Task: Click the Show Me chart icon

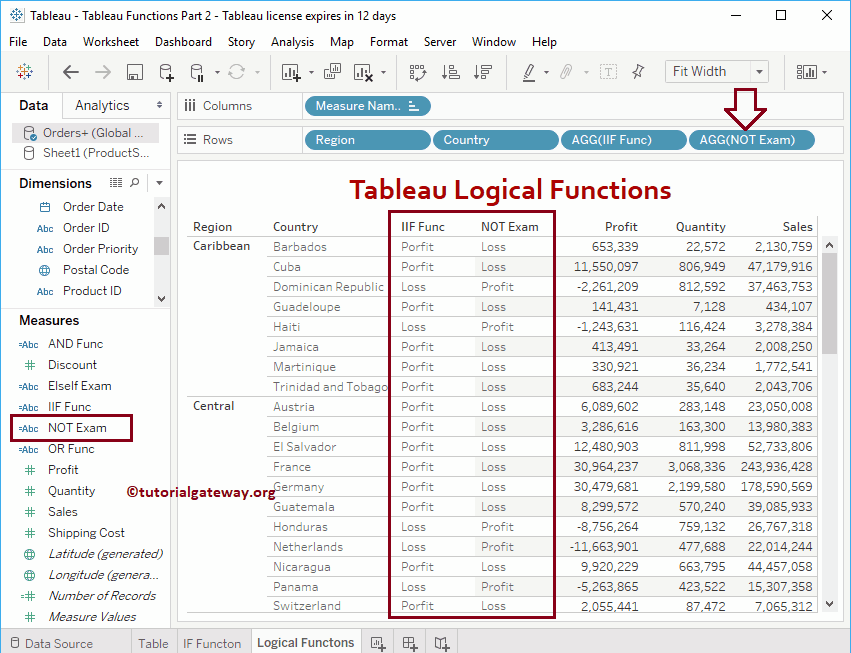Action: pos(806,72)
